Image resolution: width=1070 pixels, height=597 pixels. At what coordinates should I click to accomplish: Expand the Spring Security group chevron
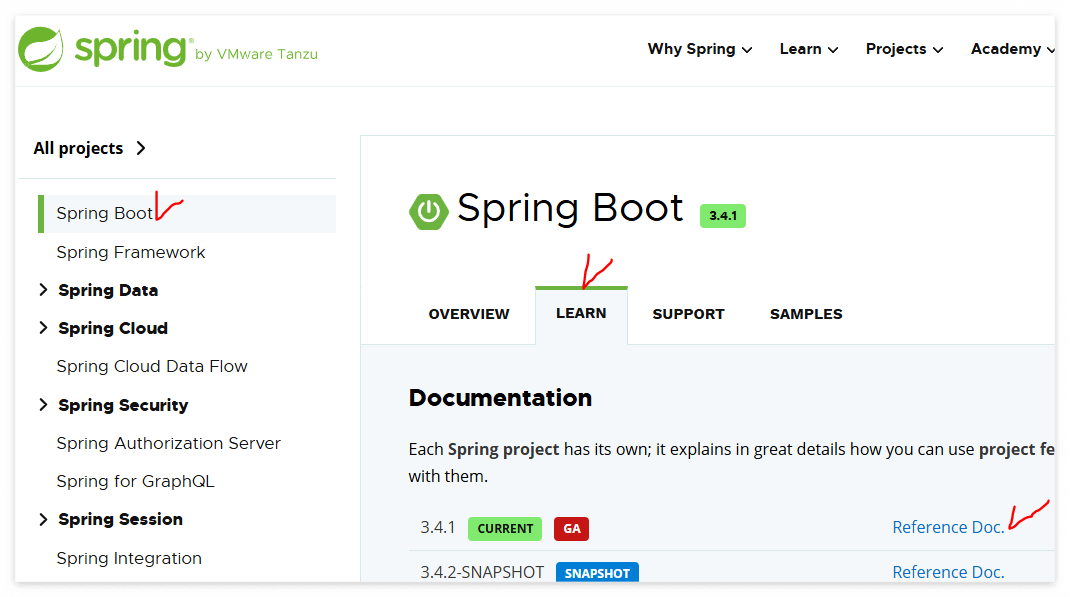[43, 405]
